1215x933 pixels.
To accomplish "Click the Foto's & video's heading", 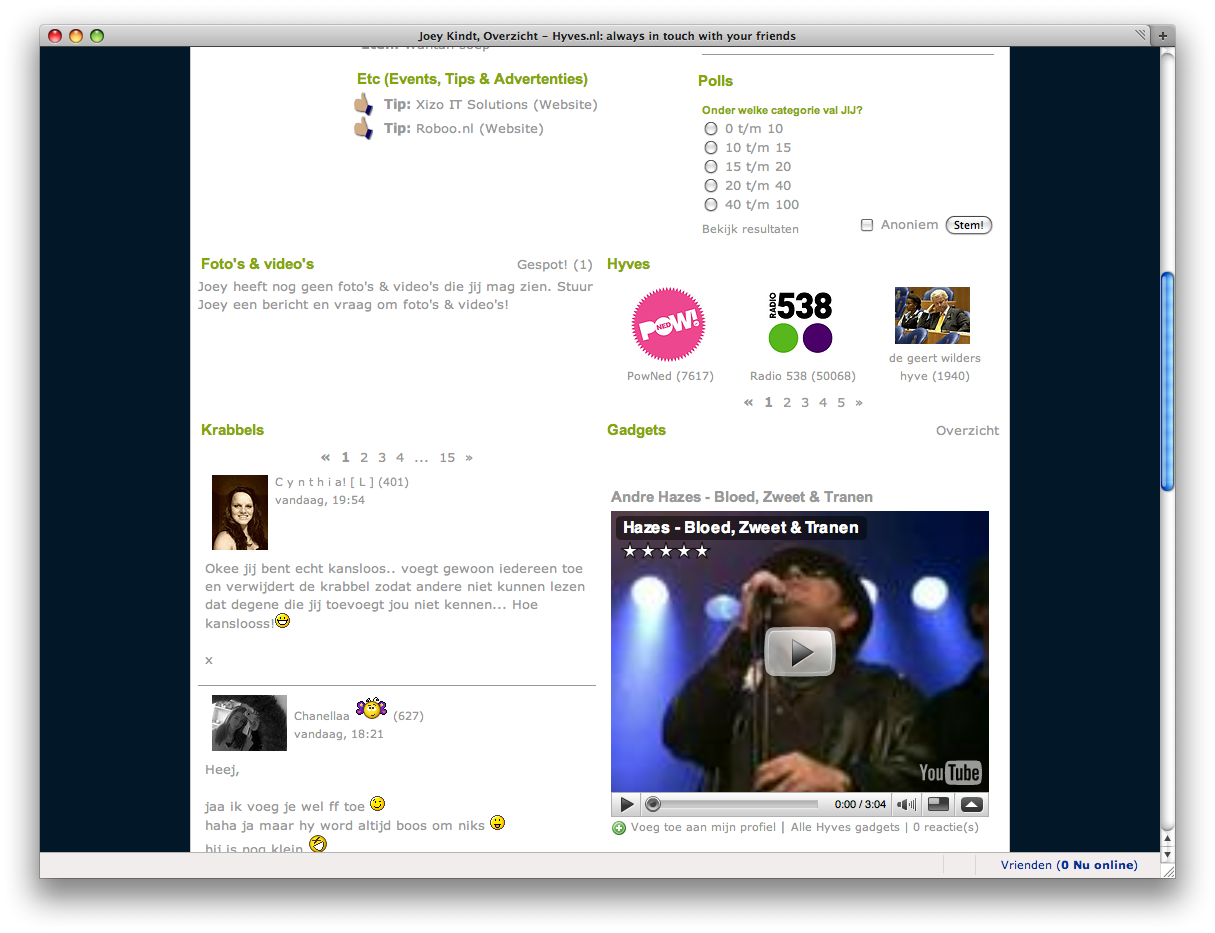I will tap(257, 264).
